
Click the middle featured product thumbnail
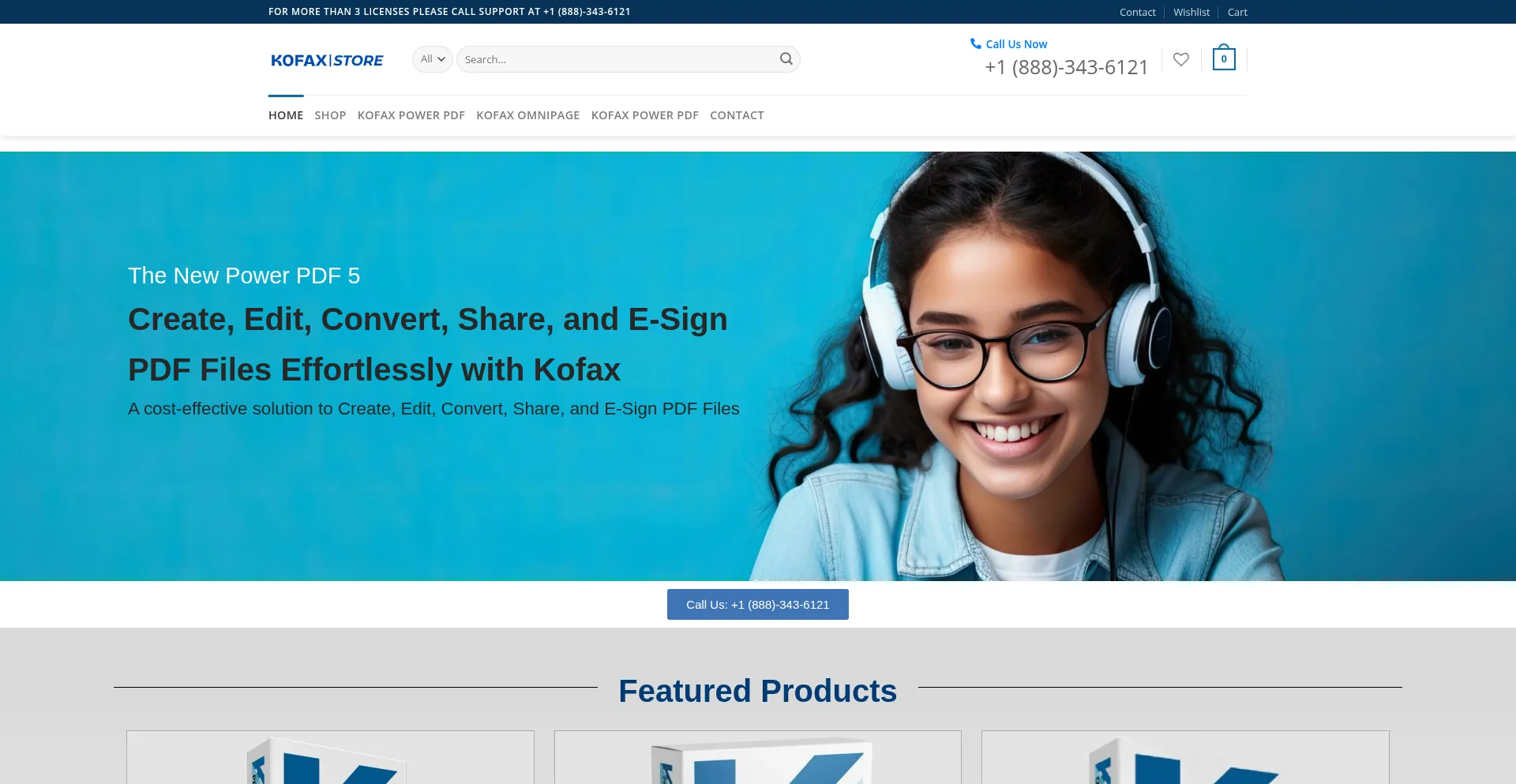coord(758,757)
